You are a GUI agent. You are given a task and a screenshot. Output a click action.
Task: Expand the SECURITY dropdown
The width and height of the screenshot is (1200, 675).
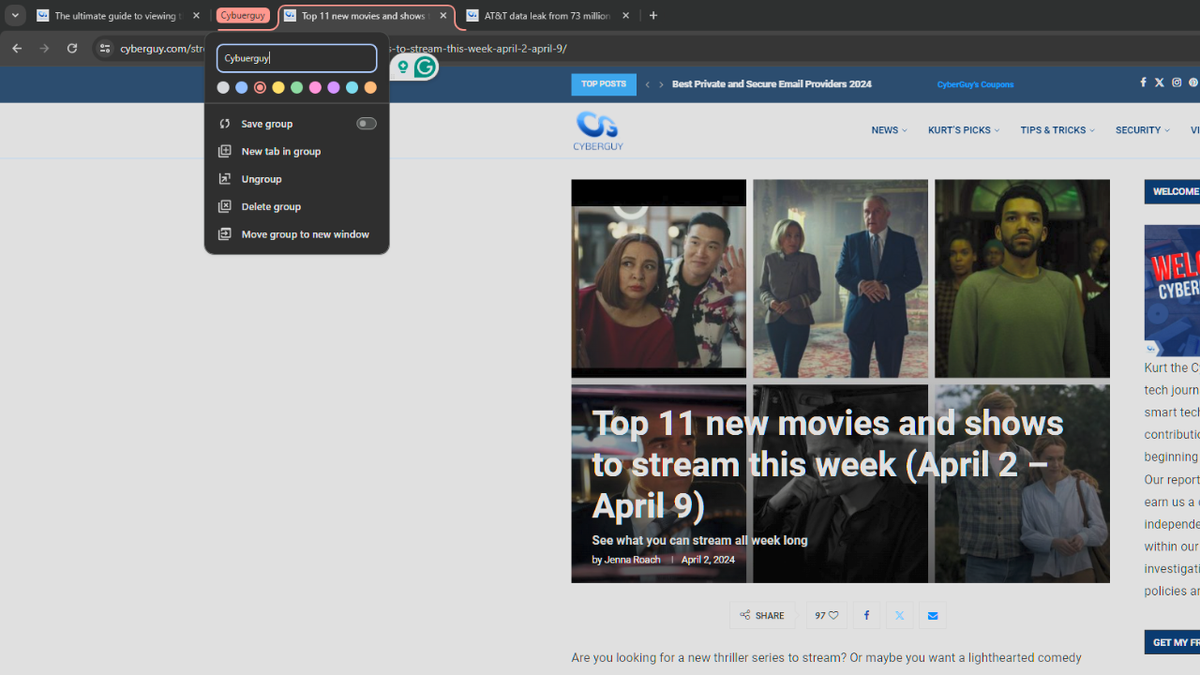pos(1141,130)
